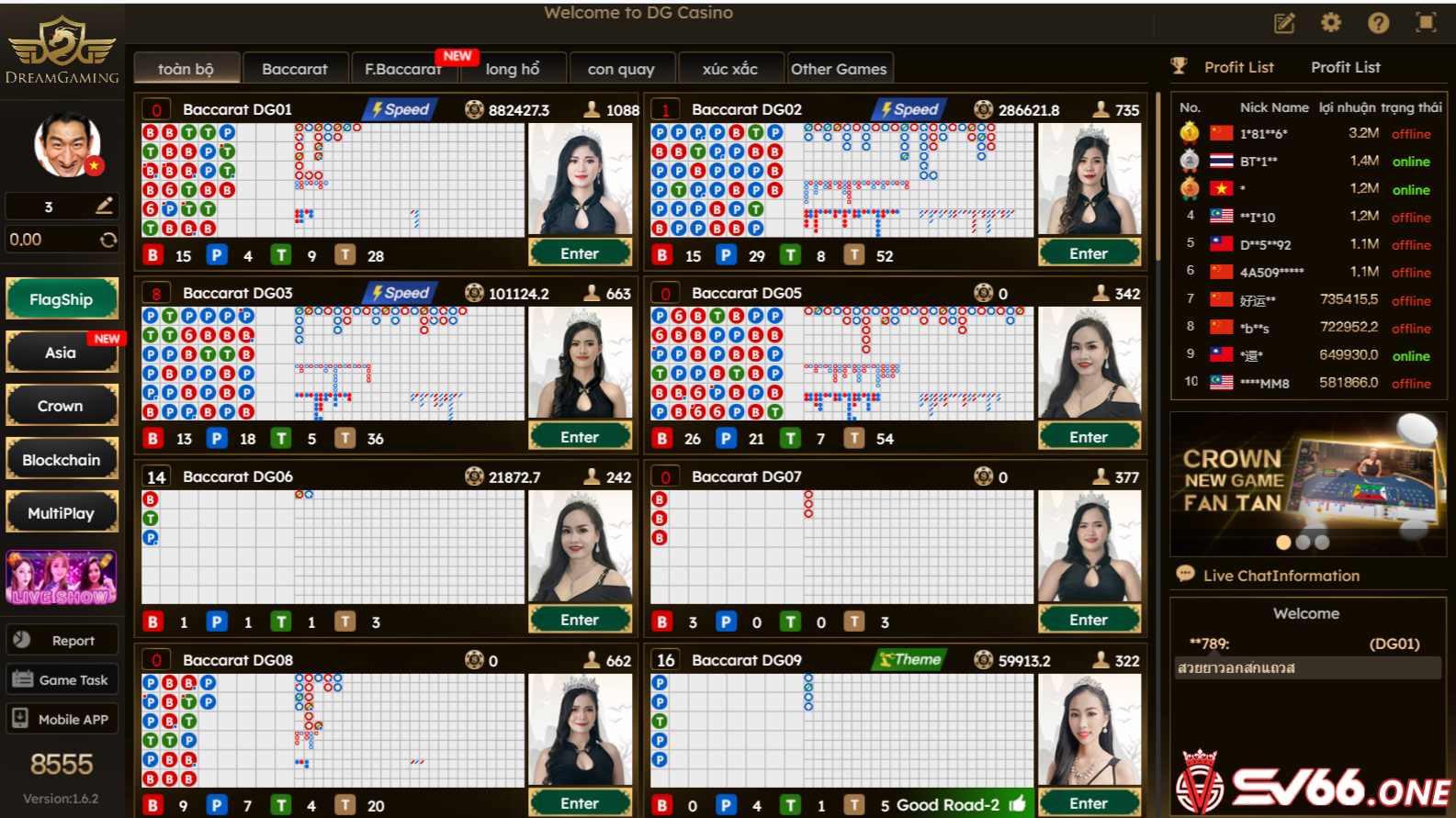Image resolution: width=1456 pixels, height=818 pixels.
Task: Switch to the F.Baccarat tab
Action: click(403, 69)
